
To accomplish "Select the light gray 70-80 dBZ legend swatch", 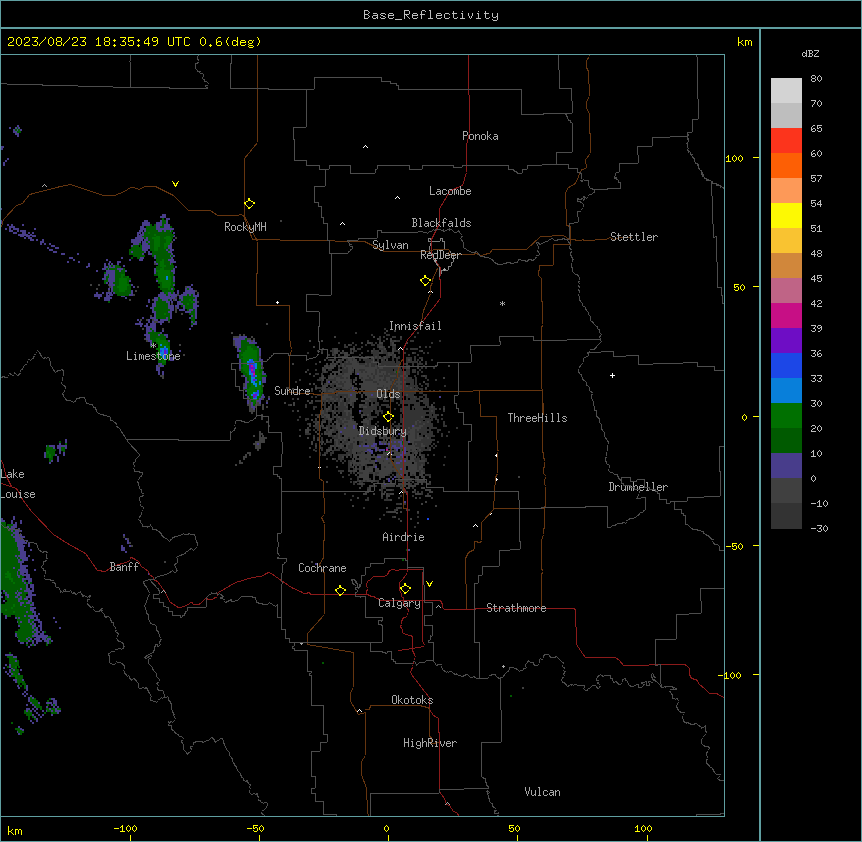I will click(786, 91).
